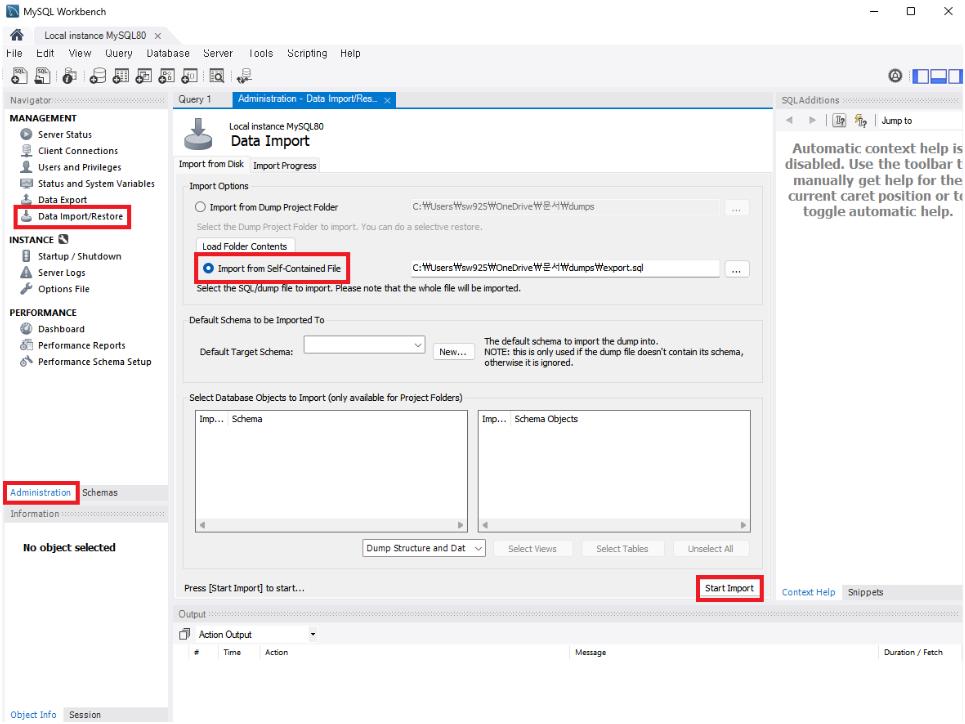The image size is (965, 724).
Task: Click the new SQL tab toolbar icon
Action: click(x=19, y=76)
